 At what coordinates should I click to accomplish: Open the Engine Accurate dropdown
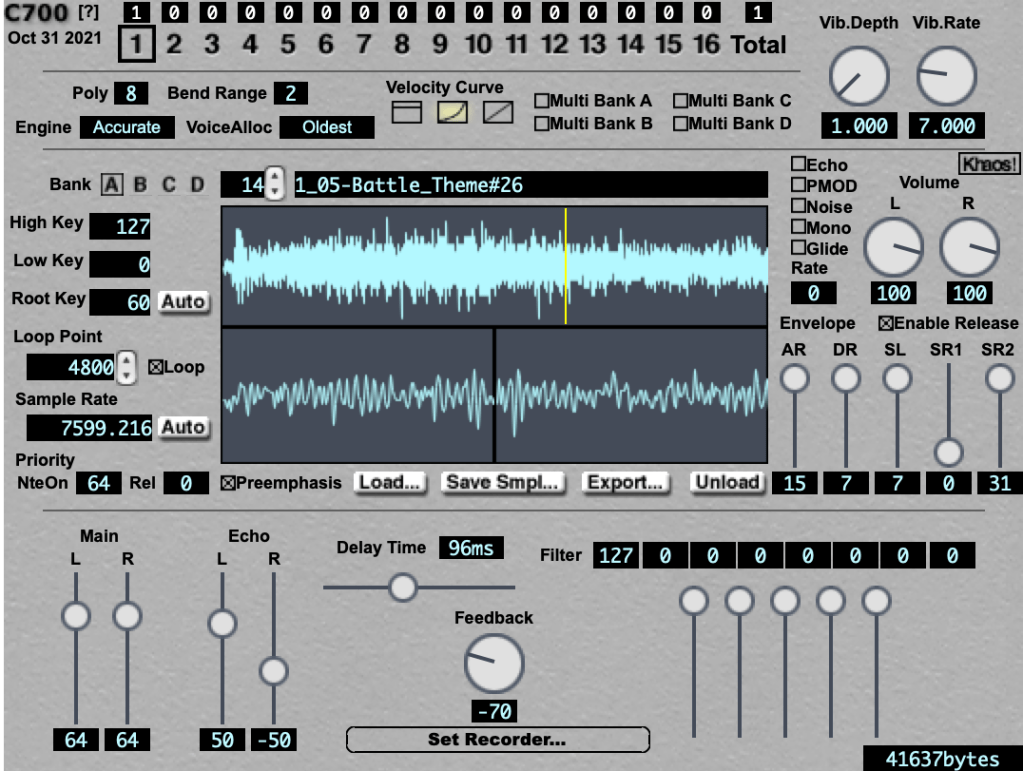(x=126, y=127)
